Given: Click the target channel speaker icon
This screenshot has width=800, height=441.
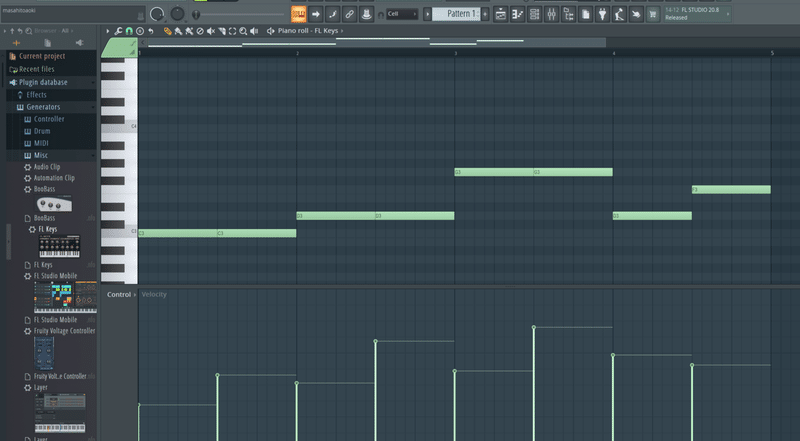Looking at the screenshot, I should click(270, 31).
